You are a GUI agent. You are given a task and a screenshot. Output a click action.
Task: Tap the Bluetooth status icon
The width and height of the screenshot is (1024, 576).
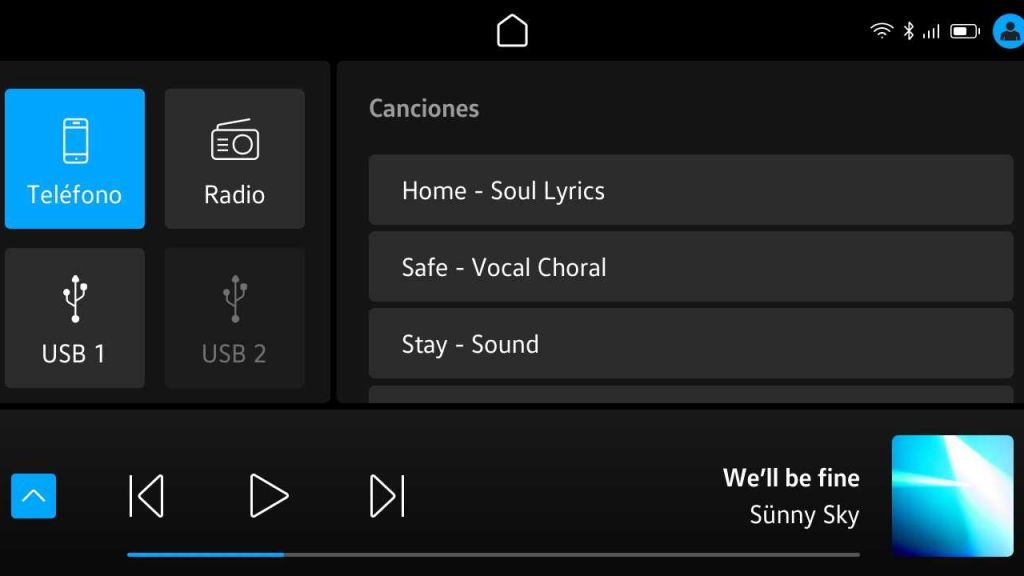coord(908,31)
